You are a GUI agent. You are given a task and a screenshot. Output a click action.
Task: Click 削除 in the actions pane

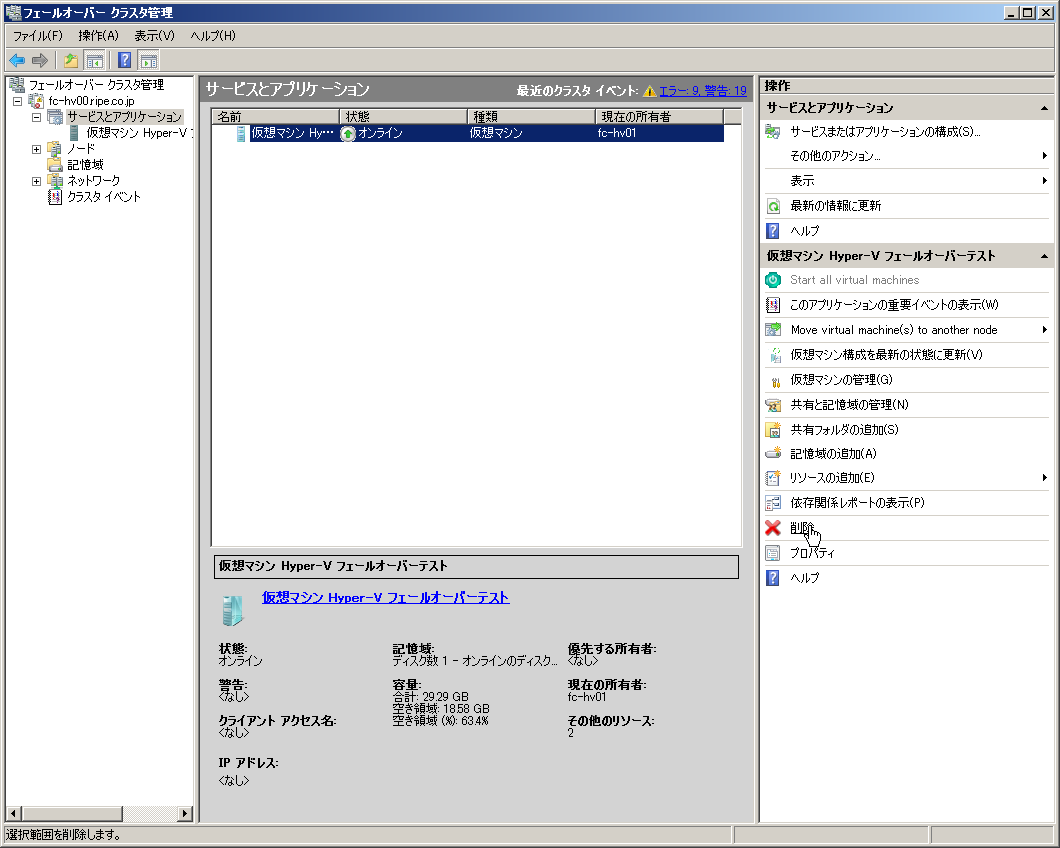(802, 528)
